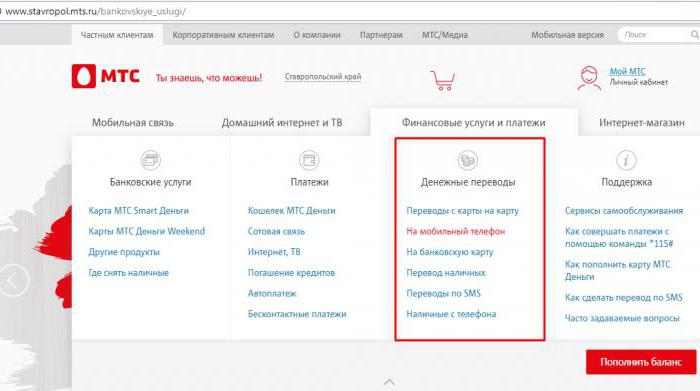Click the search magnifier icon
Viewport: 700px width, 391px height.
(695, 34)
